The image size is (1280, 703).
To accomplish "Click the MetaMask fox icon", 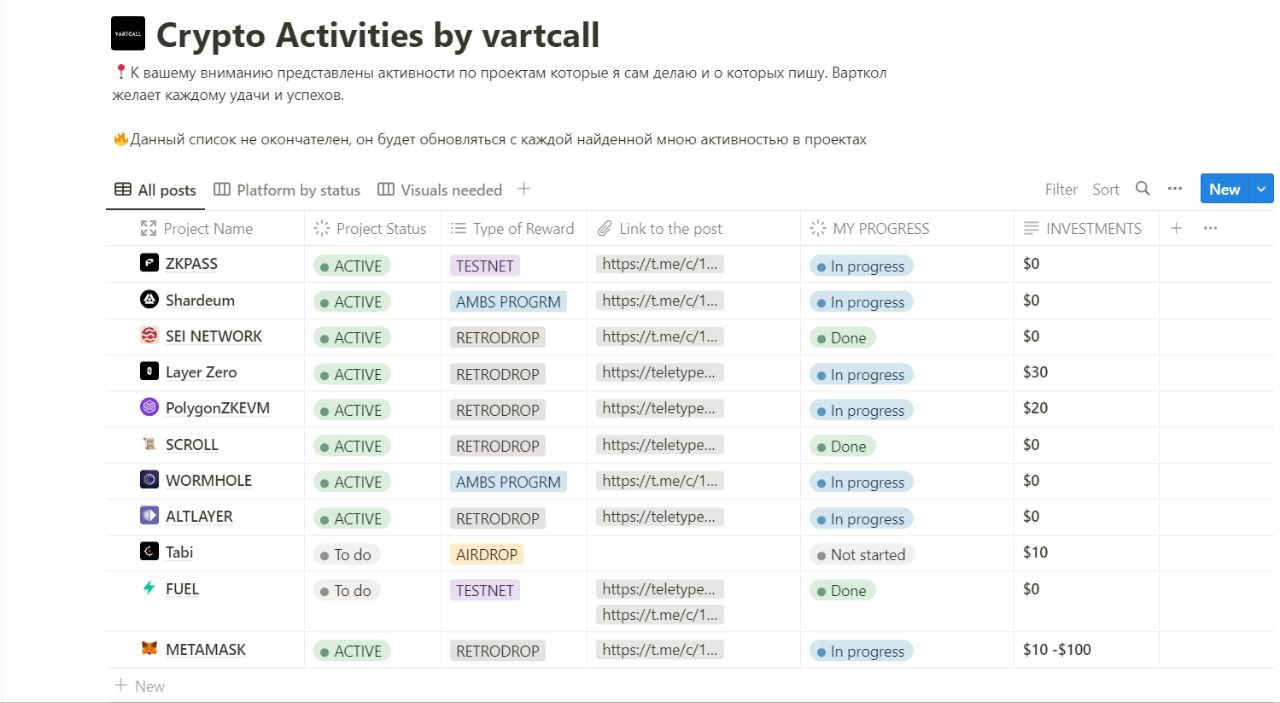I will point(149,649).
